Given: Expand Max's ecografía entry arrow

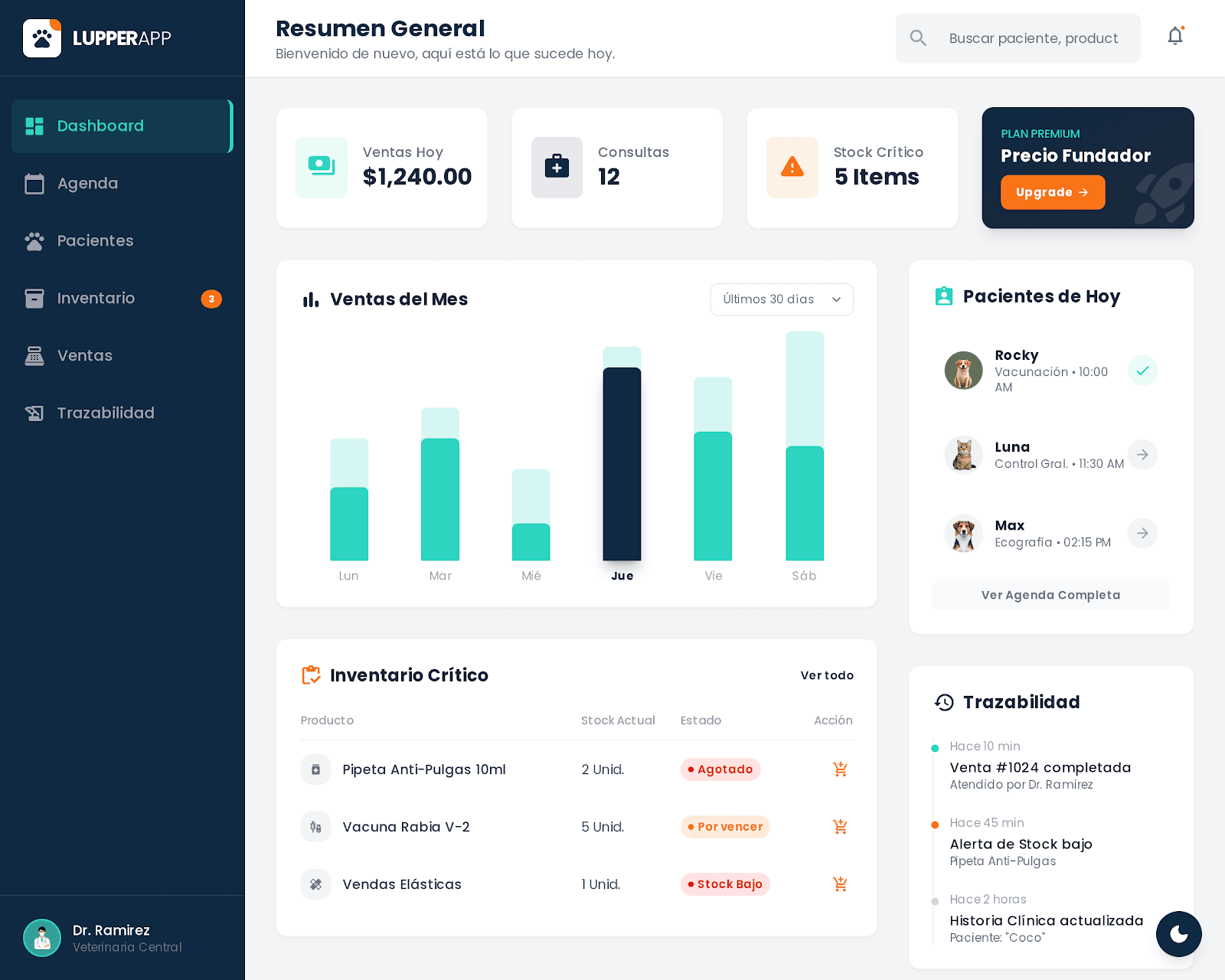Looking at the screenshot, I should coord(1142,534).
